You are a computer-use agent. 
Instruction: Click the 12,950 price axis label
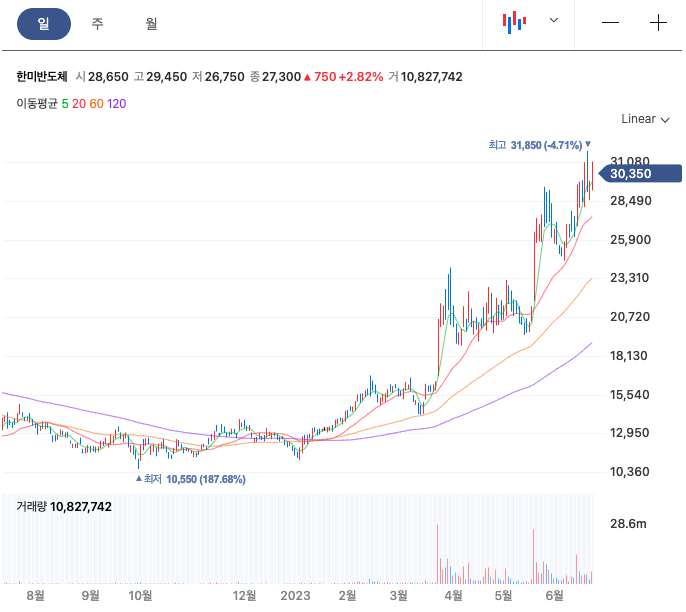click(x=630, y=433)
